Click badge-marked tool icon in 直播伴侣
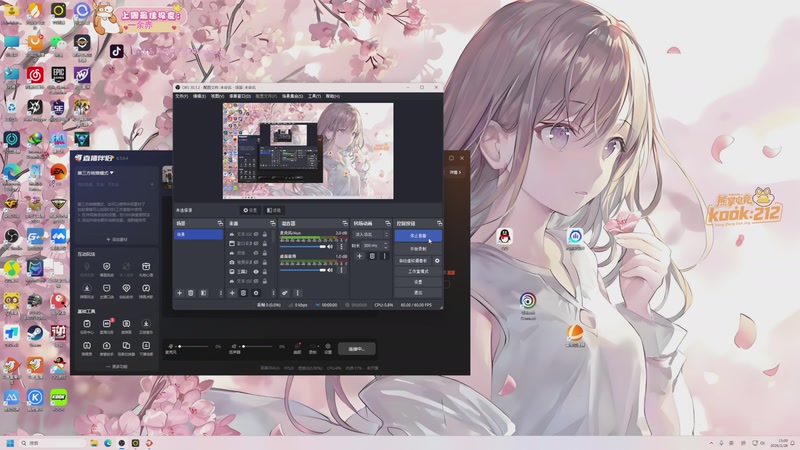The height and width of the screenshot is (450, 800). tap(107, 324)
